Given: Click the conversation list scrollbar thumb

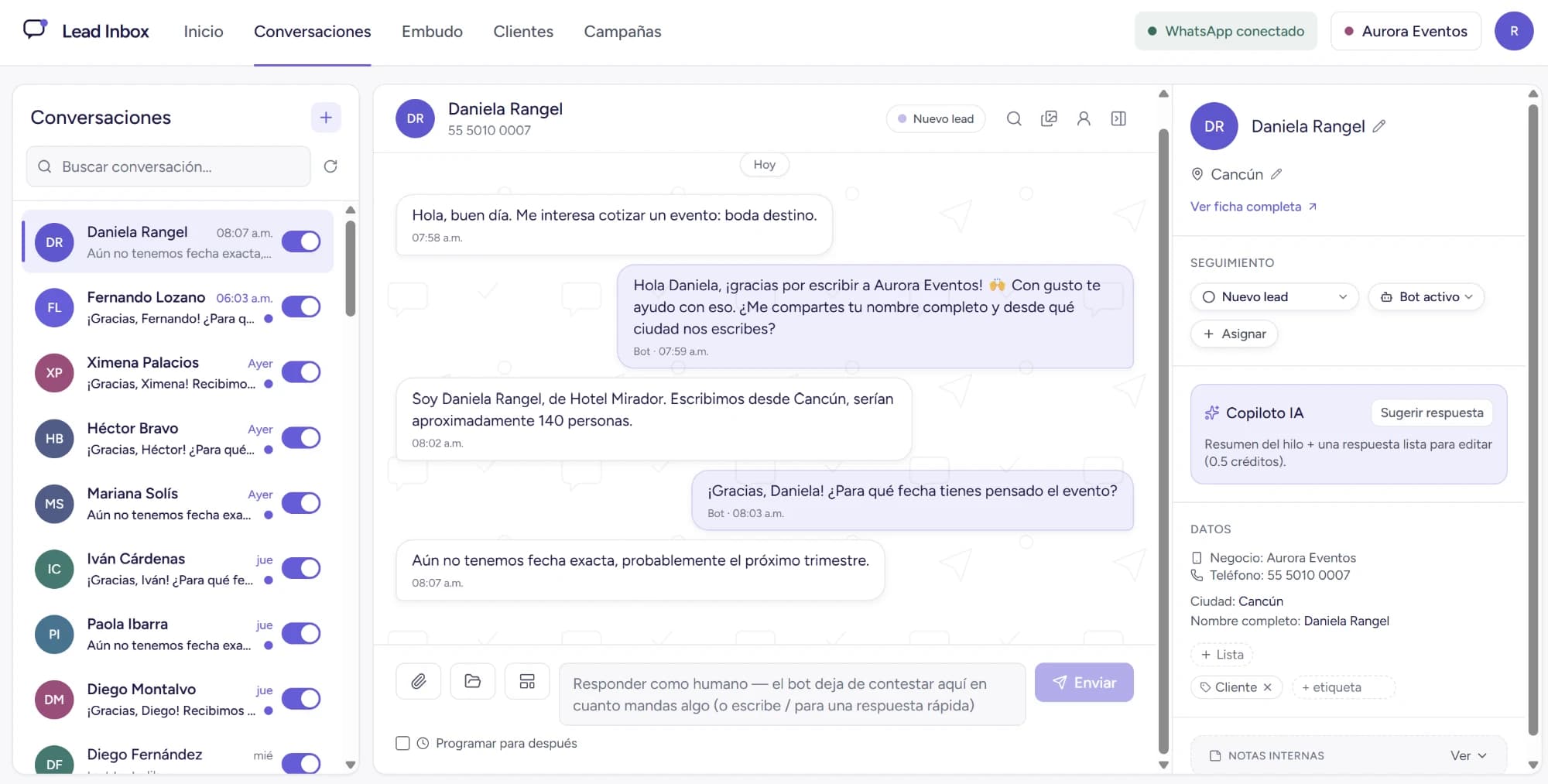Looking at the screenshot, I should click(351, 269).
